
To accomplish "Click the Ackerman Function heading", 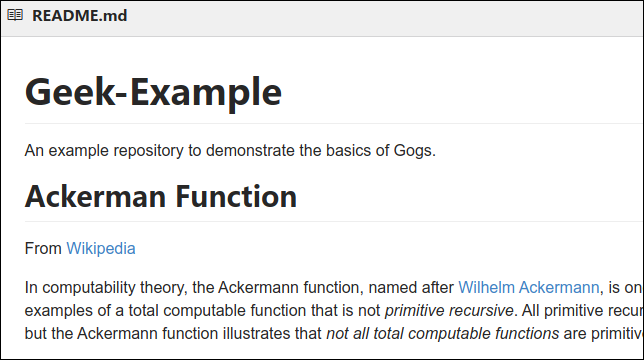I will click(x=161, y=197).
